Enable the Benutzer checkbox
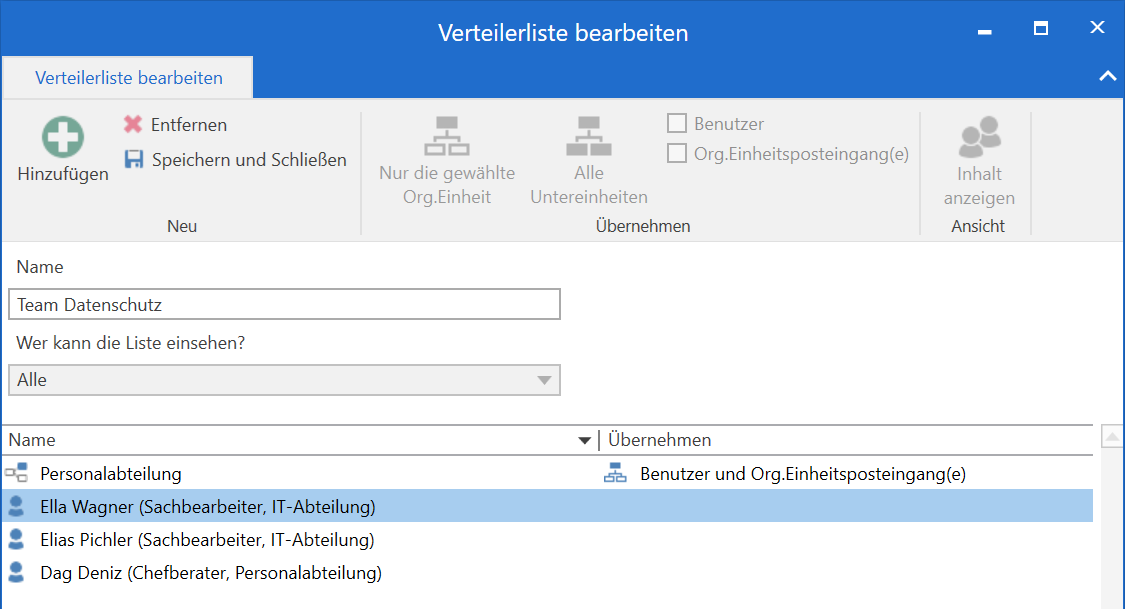This screenshot has height=609, width=1125. (677, 124)
